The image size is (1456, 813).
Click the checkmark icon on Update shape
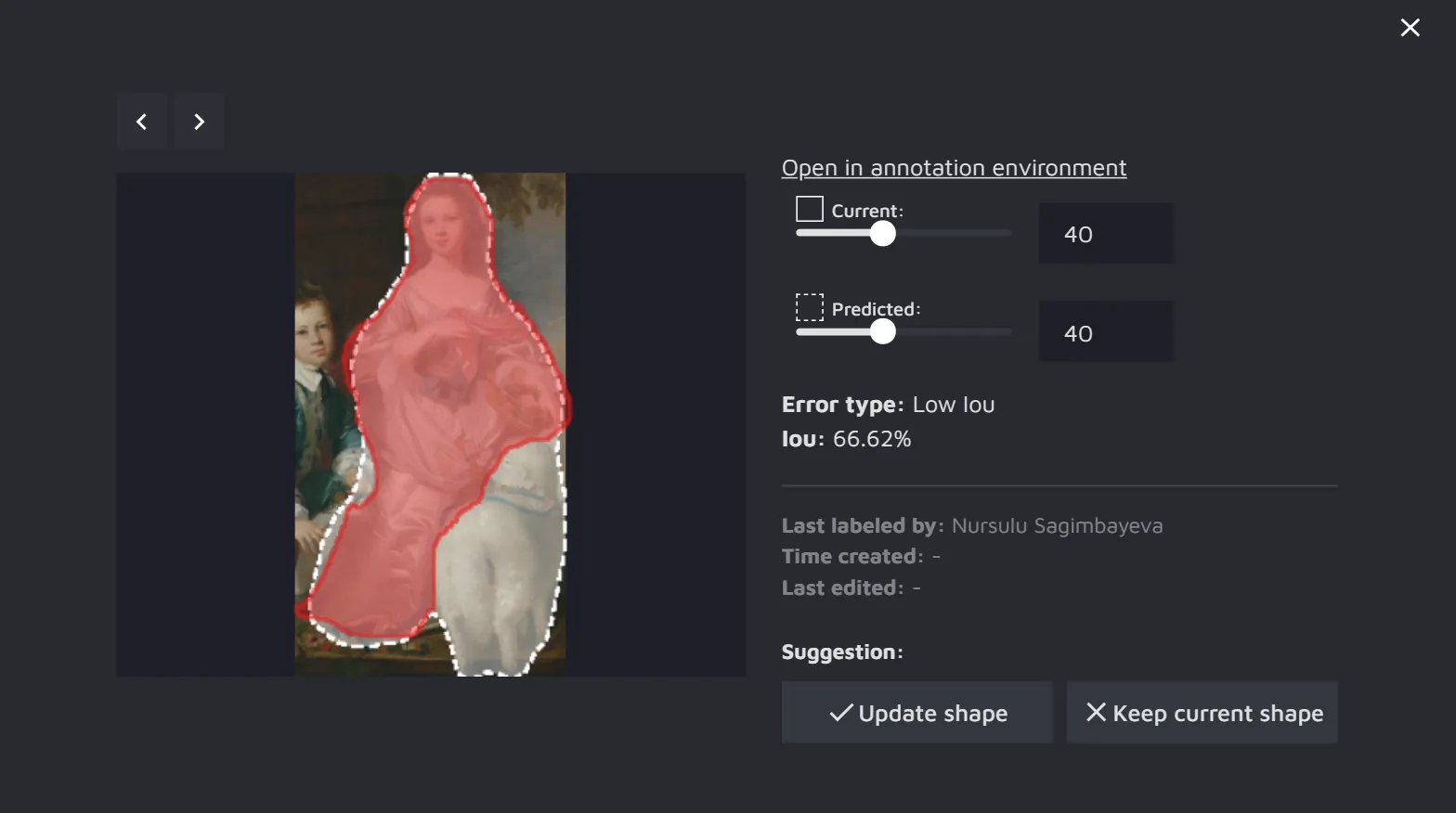(x=841, y=713)
